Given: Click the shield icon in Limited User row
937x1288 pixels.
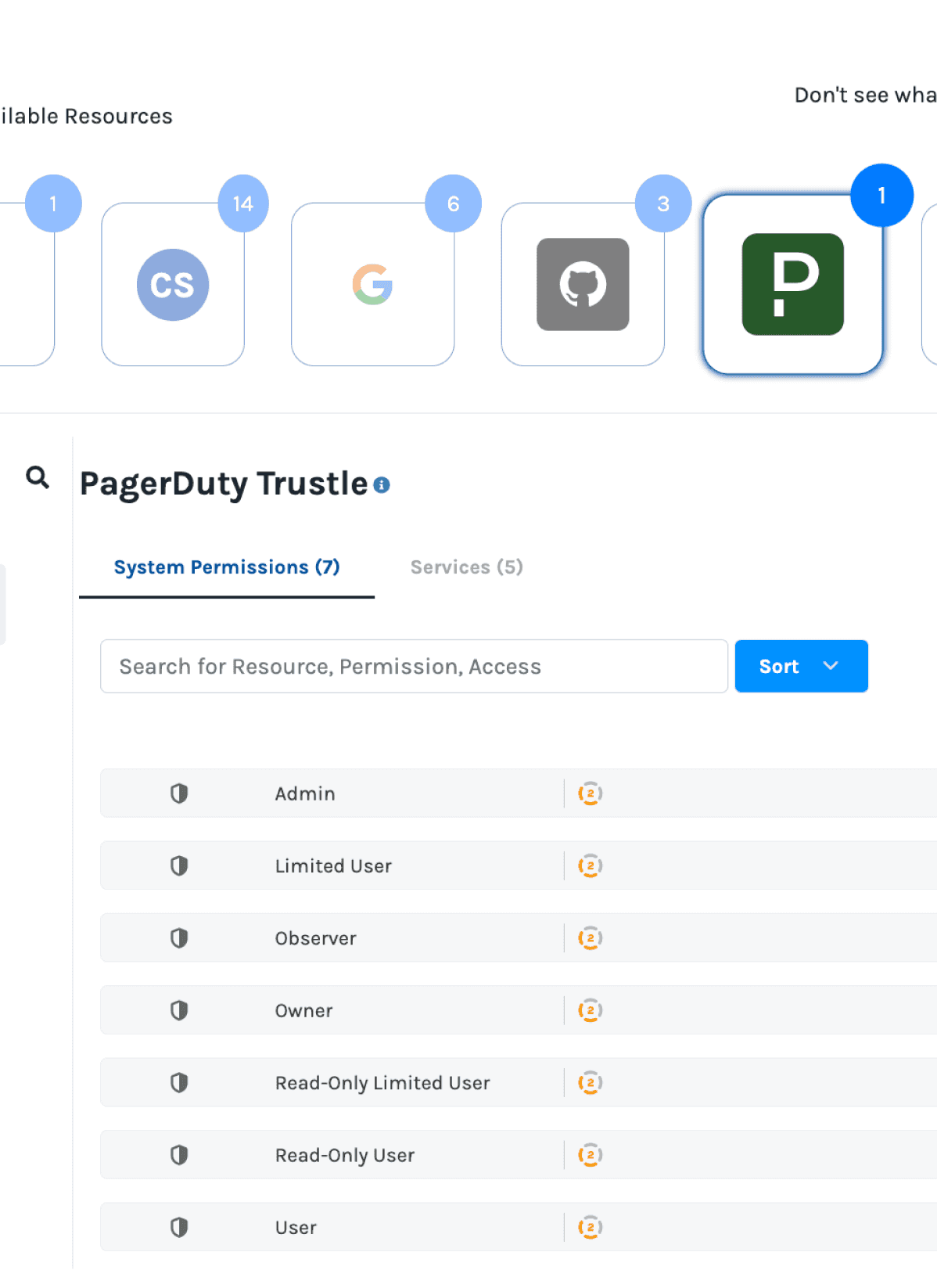Looking at the screenshot, I should [x=179, y=865].
